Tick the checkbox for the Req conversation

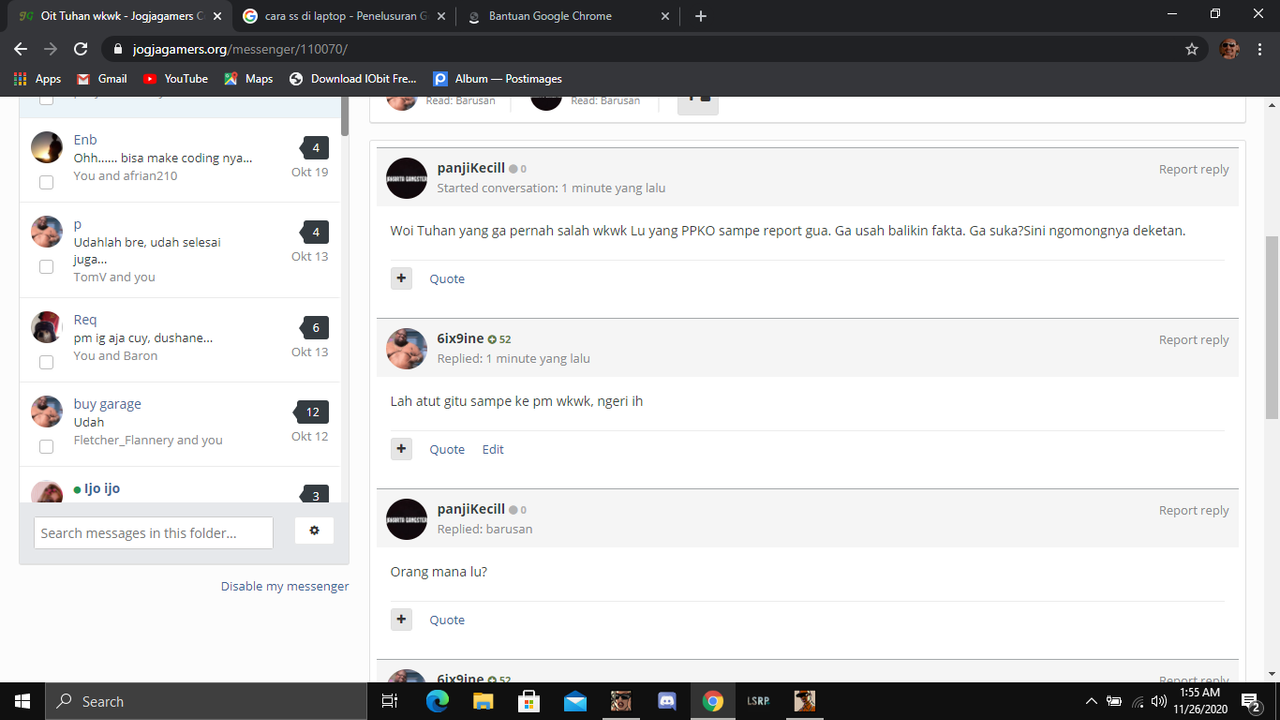pos(46,362)
